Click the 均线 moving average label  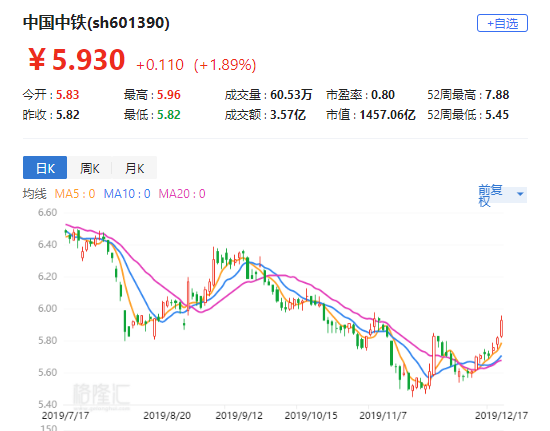[34, 194]
